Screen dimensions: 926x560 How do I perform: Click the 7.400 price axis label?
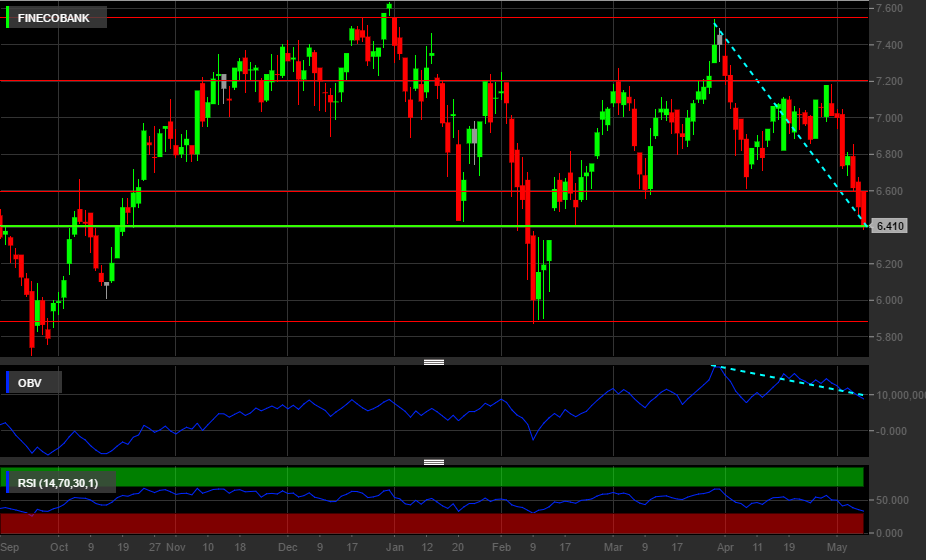[889, 45]
